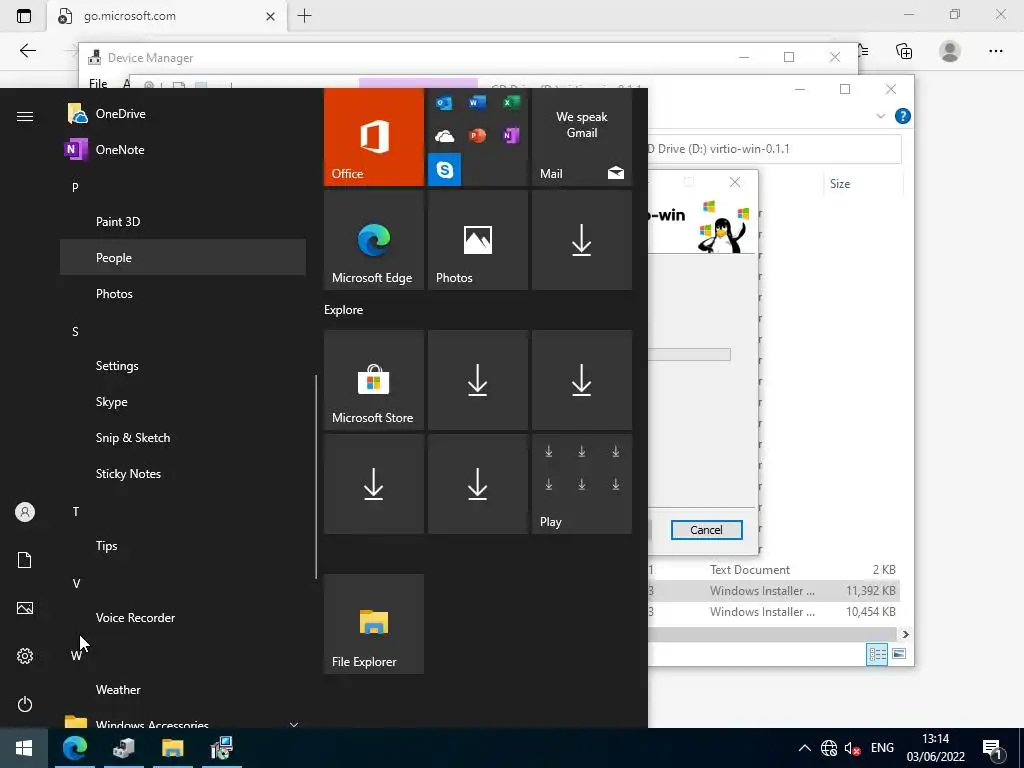Expand the Windows Accessories folder
This screenshot has height=768, width=1024.
tap(183, 724)
